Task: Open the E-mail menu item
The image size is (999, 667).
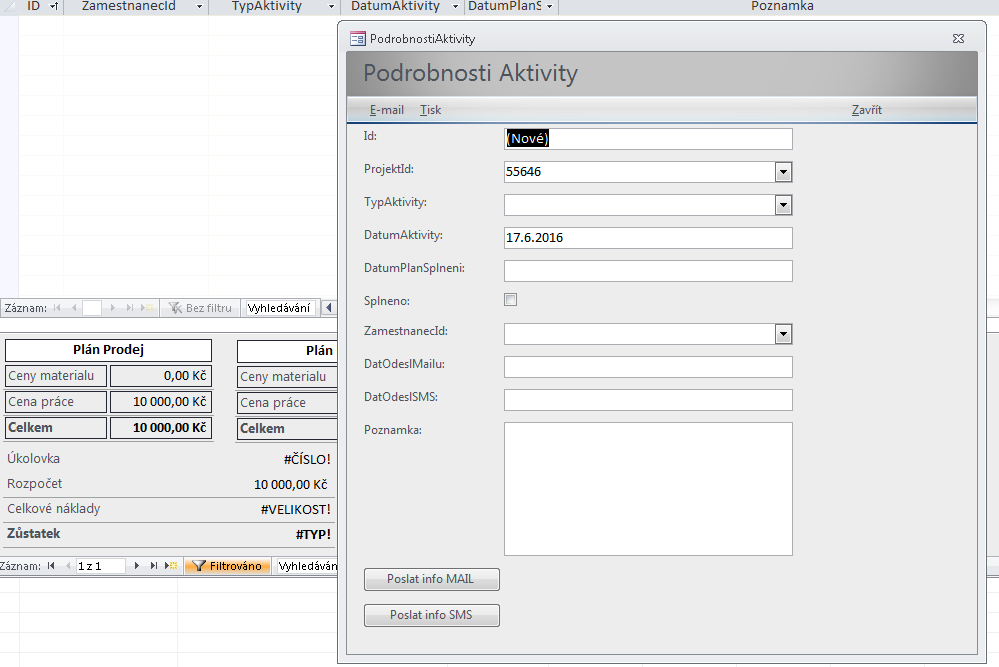Action: coord(386,110)
